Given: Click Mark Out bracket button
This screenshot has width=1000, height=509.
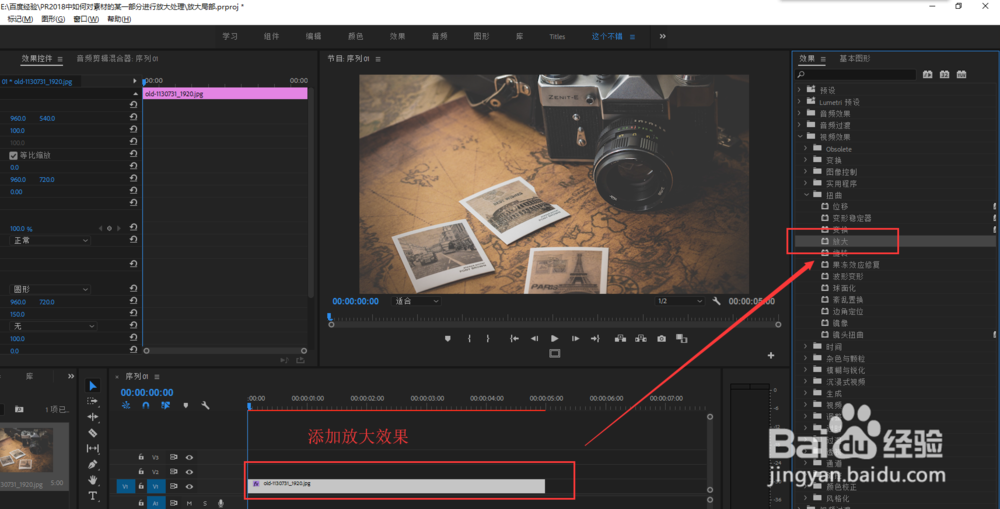Looking at the screenshot, I should (488, 339).
